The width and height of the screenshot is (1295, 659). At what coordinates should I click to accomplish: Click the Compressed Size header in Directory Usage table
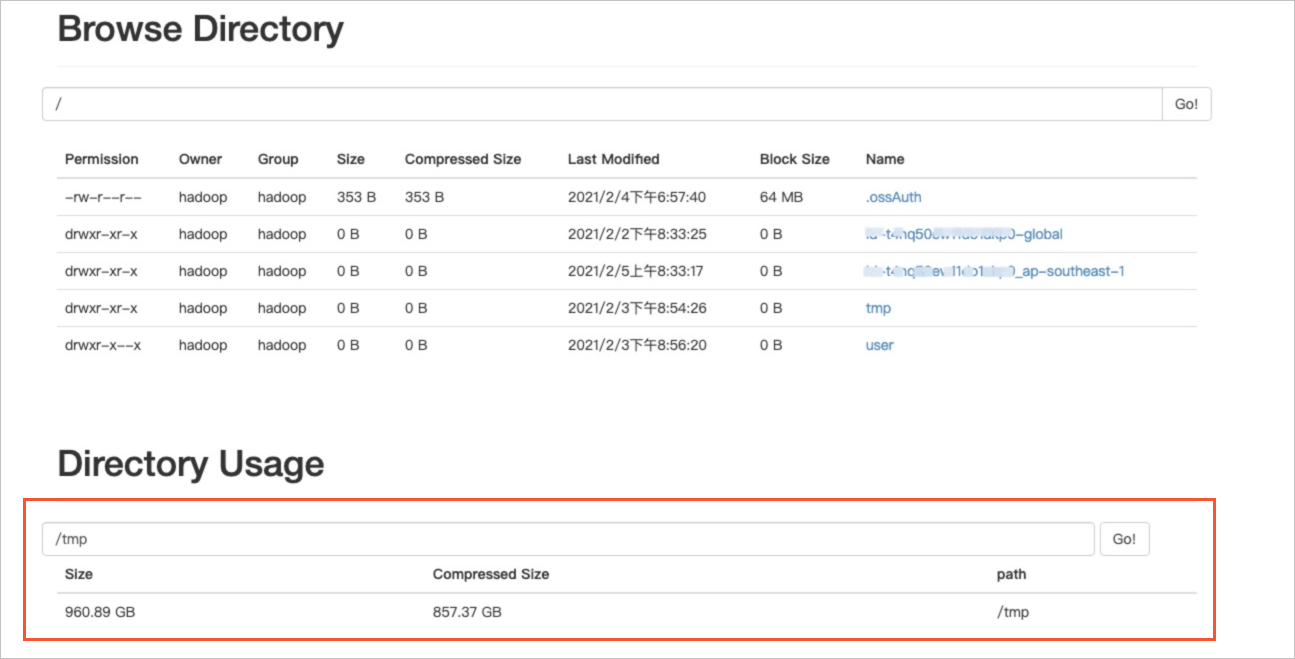(x=491, y=574)
